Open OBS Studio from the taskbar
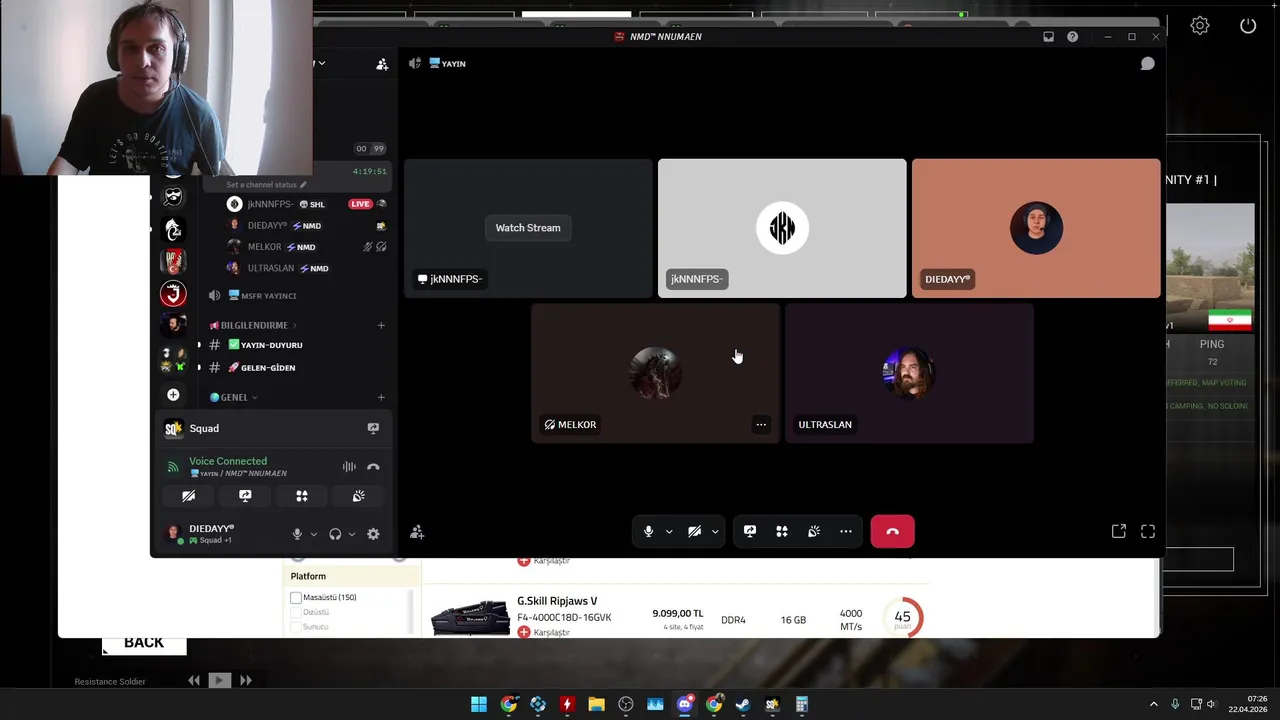 626,704
